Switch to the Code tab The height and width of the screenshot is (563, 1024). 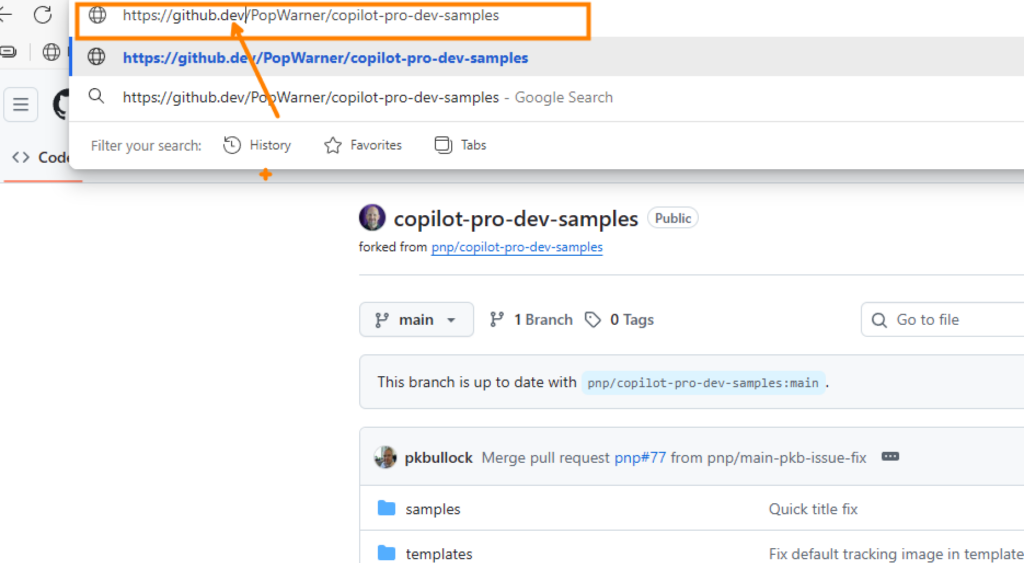(40, 157)
